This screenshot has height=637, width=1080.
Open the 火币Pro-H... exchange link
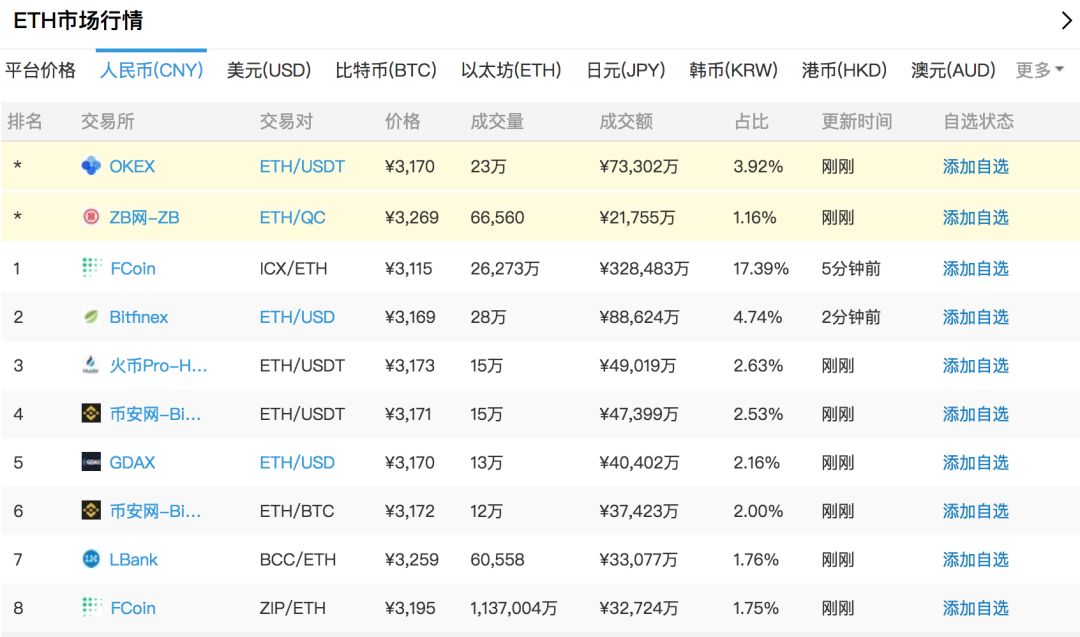(x=158, y=366)
